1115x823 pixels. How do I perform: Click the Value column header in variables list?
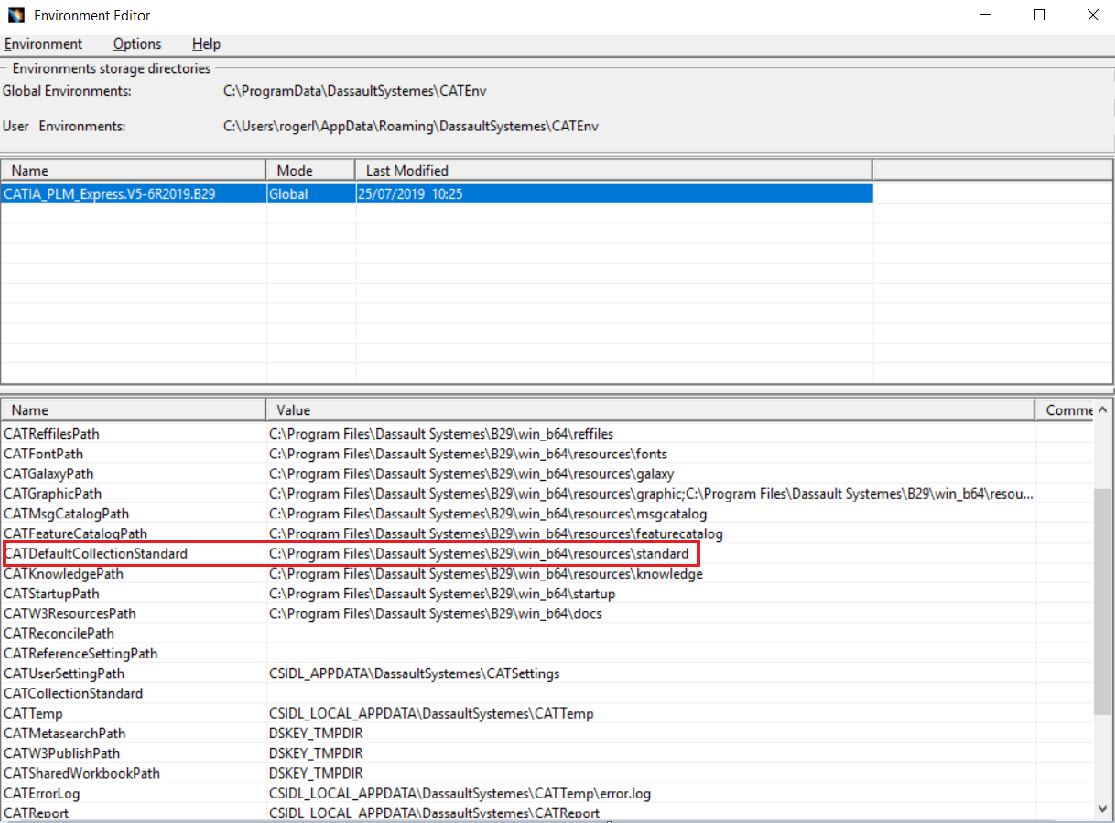click(650, 410)
